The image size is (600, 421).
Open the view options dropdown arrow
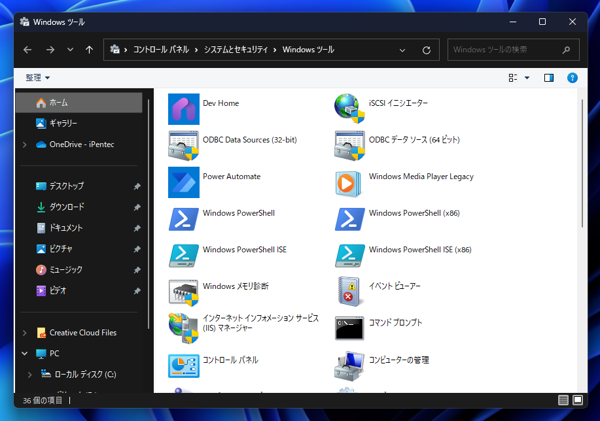click(x=527, y=78)
